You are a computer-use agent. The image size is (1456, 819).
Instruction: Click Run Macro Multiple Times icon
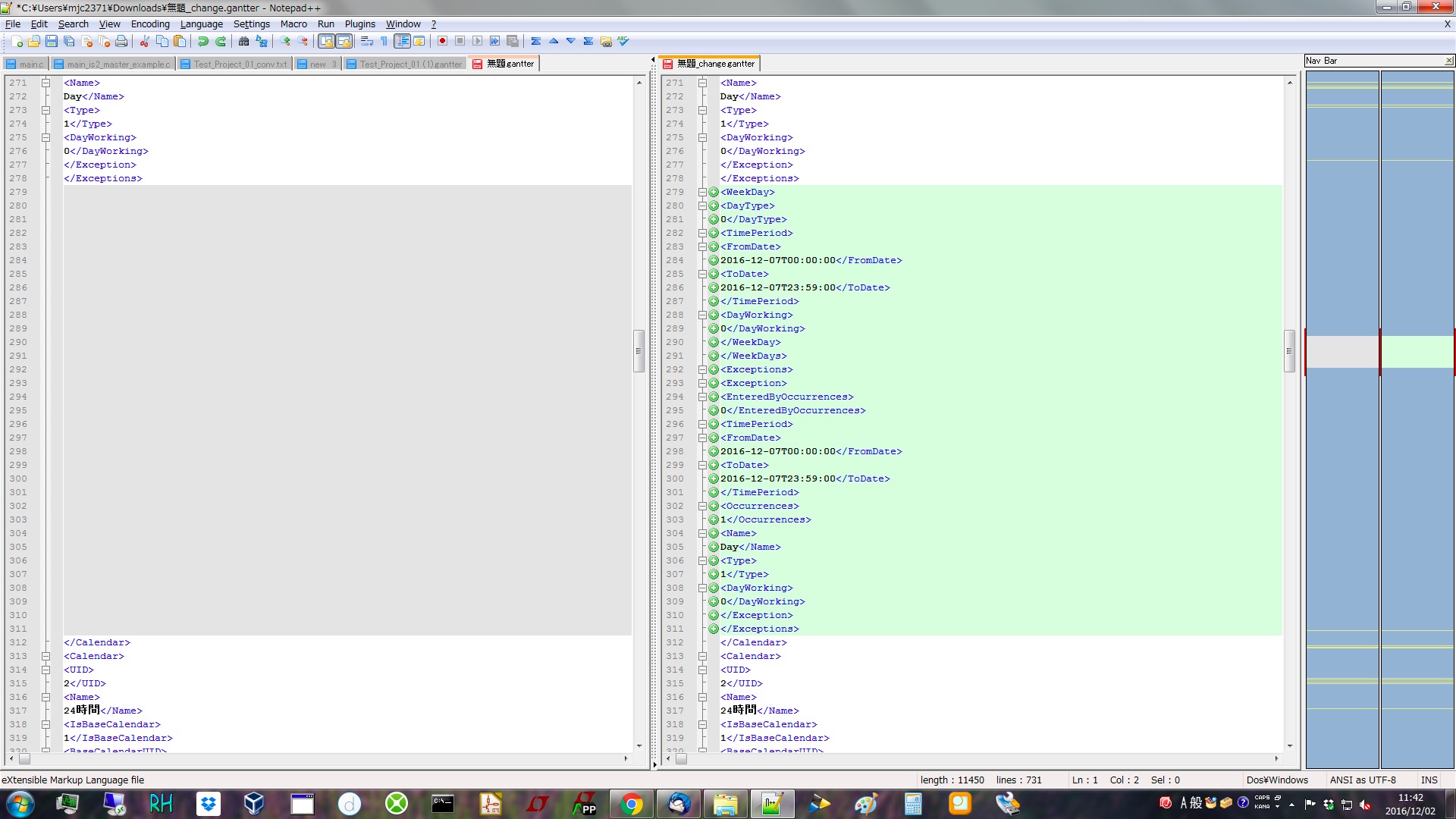tap(494, 41)
